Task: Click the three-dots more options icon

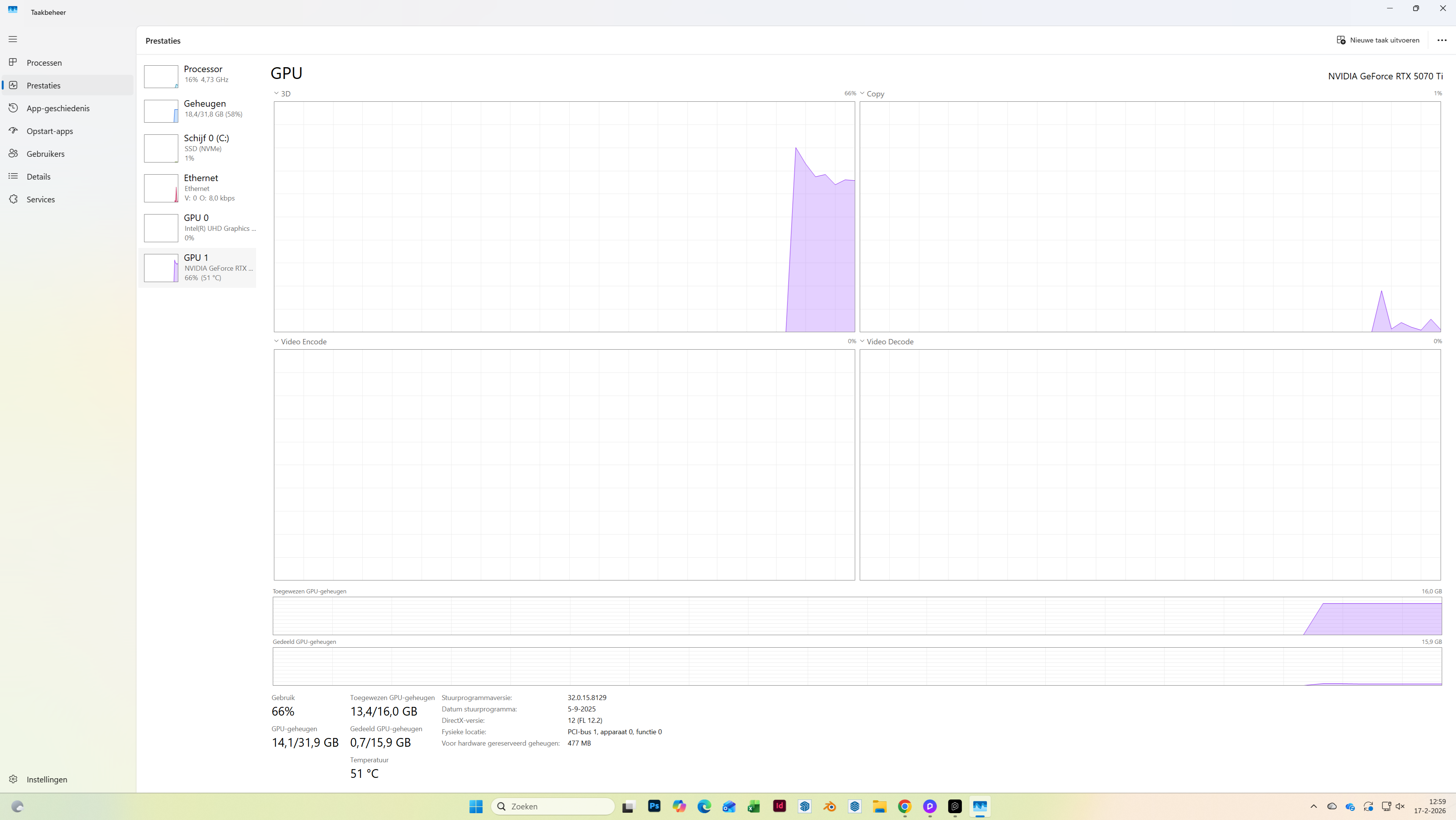Action: (1442, 40)
